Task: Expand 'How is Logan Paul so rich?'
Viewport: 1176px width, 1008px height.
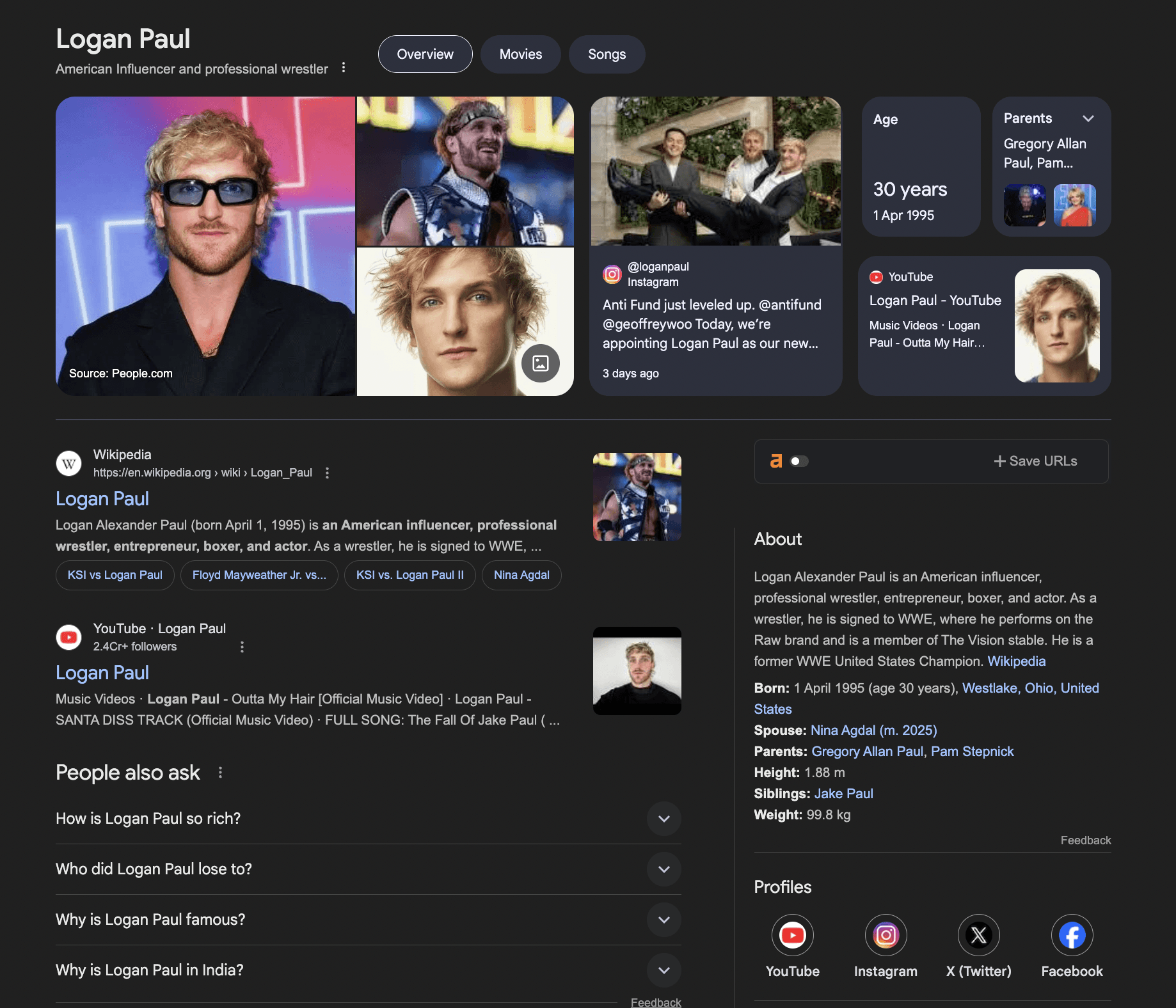Action: tap(664, 819)
